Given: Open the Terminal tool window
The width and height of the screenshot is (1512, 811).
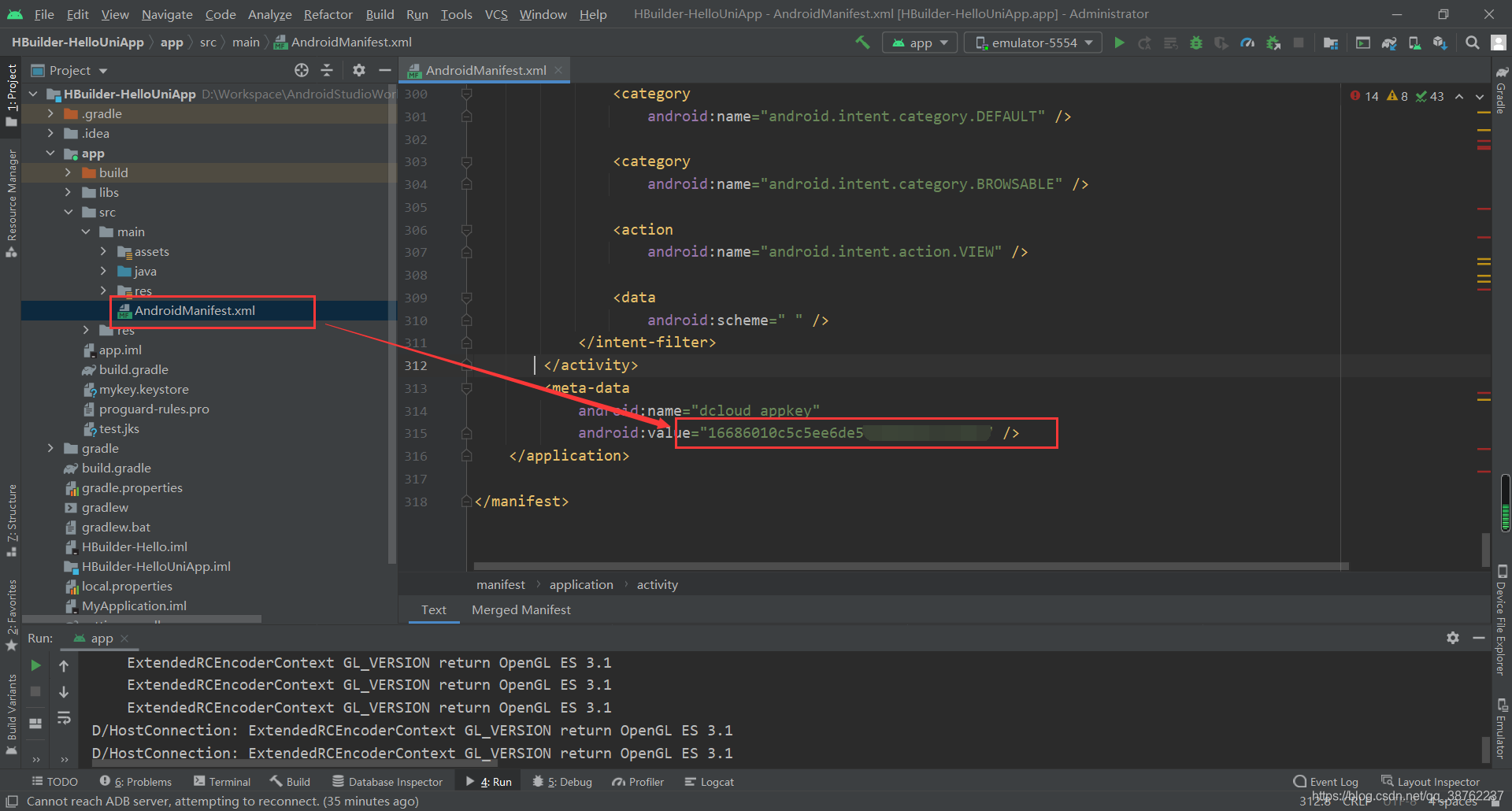Looking at the screenshot, I should pyautogui.click(x=221, y=782).
